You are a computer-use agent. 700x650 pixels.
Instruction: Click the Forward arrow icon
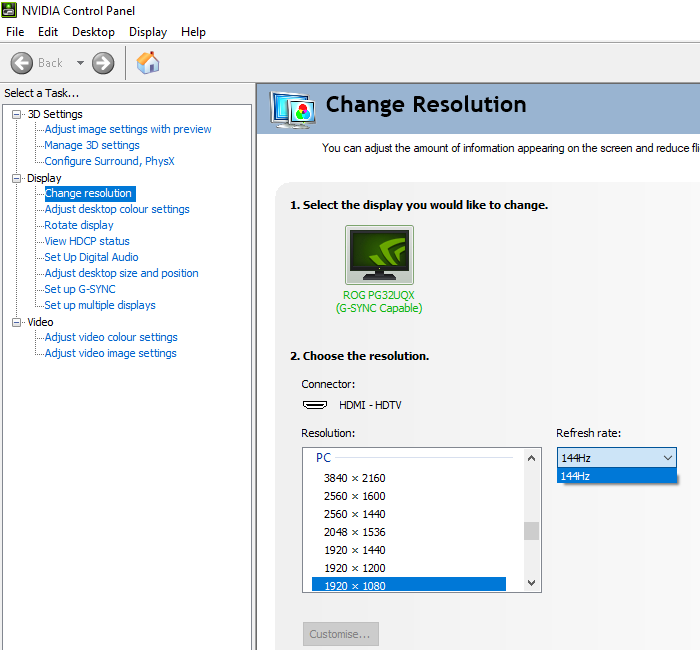103,63
